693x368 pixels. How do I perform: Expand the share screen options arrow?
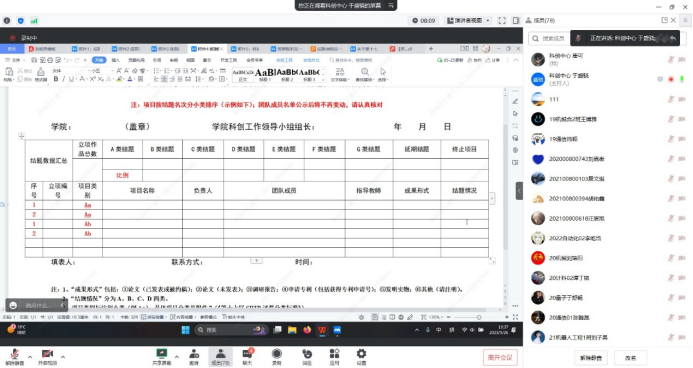tap(177, 357)
